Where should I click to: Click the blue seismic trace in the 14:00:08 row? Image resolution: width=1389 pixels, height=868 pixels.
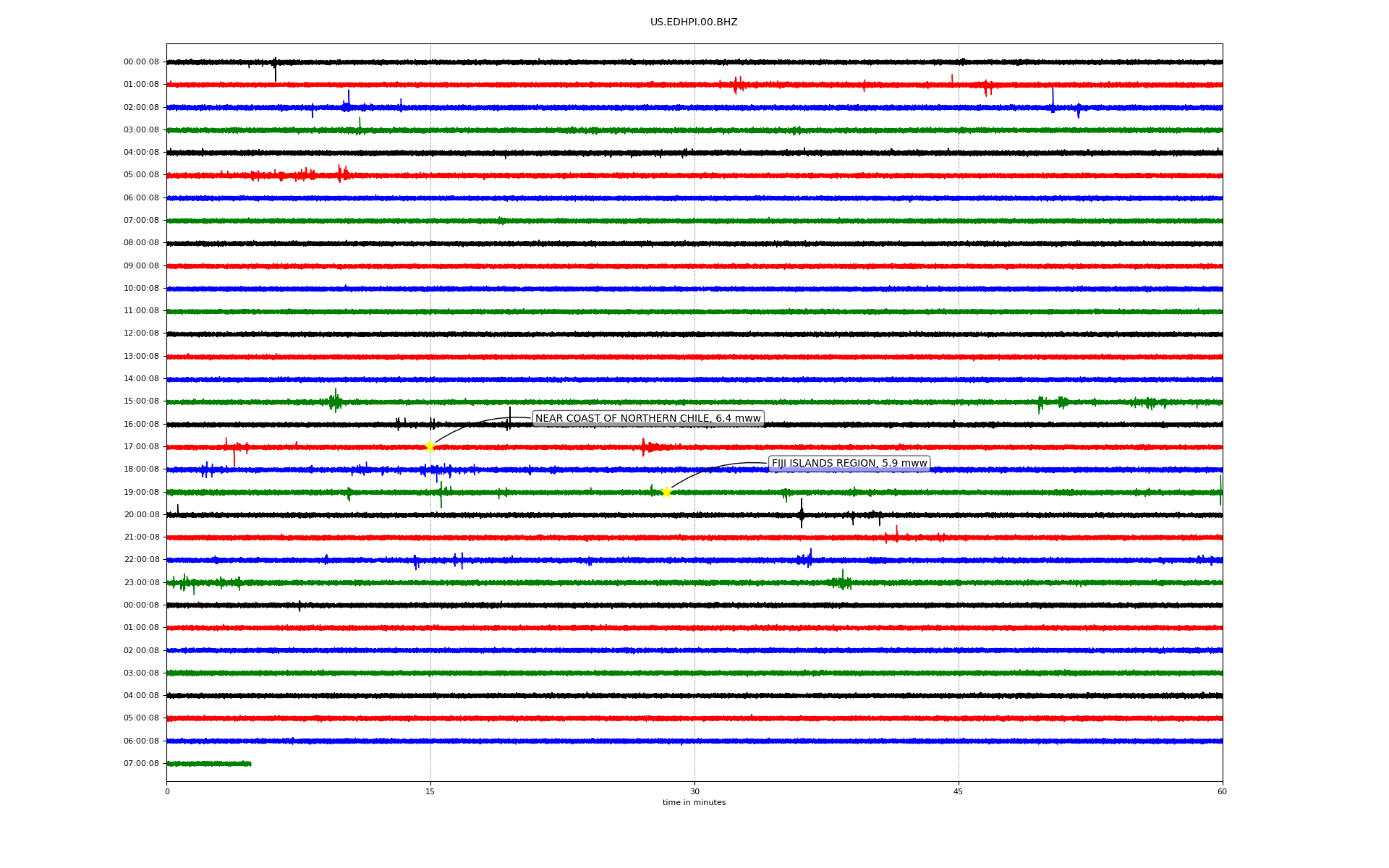[x=694, y=379]
